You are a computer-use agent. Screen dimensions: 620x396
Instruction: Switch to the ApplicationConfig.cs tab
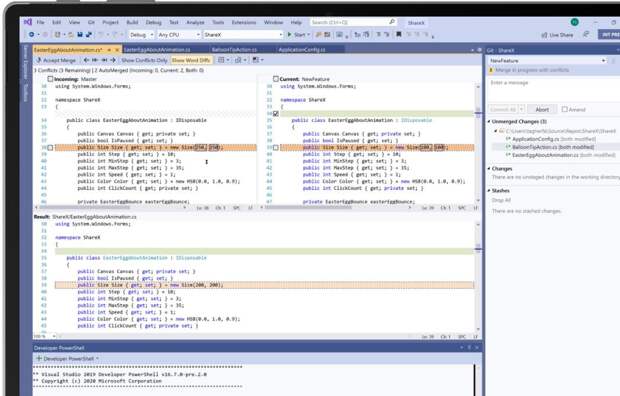coord(302,50)
